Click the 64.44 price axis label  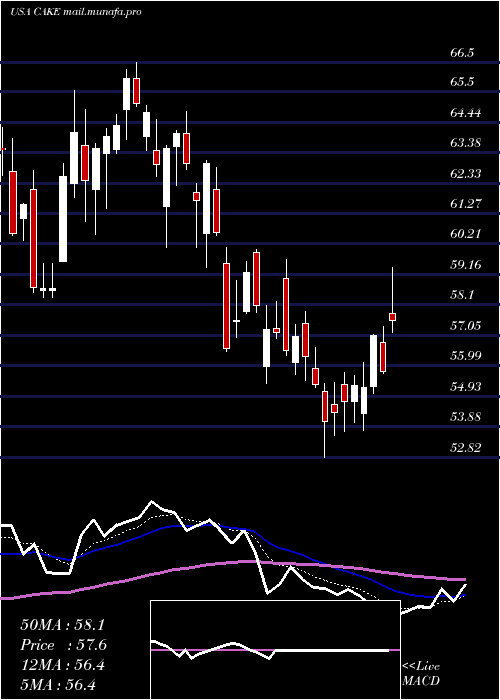(466, 113)
